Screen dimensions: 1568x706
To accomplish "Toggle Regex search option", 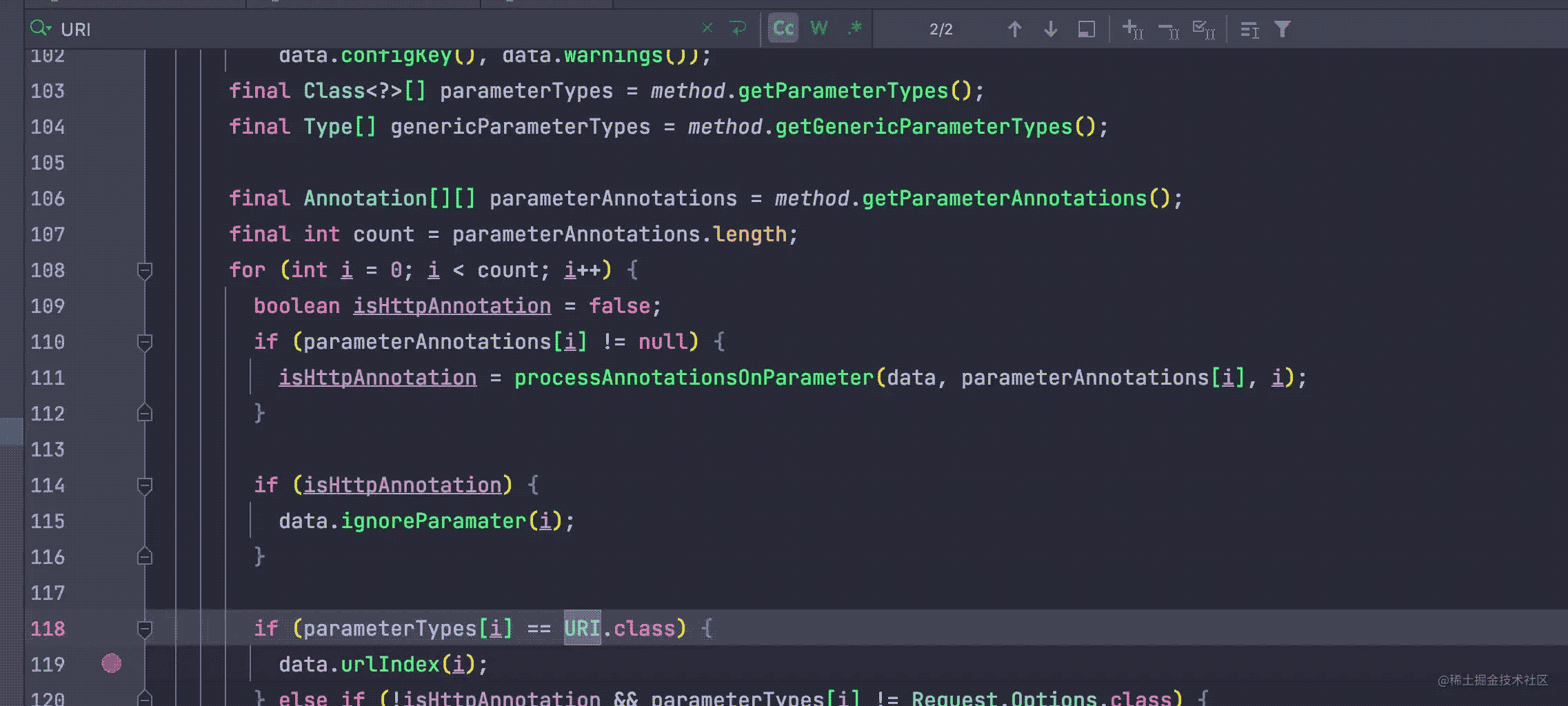I will click(855, 28).
